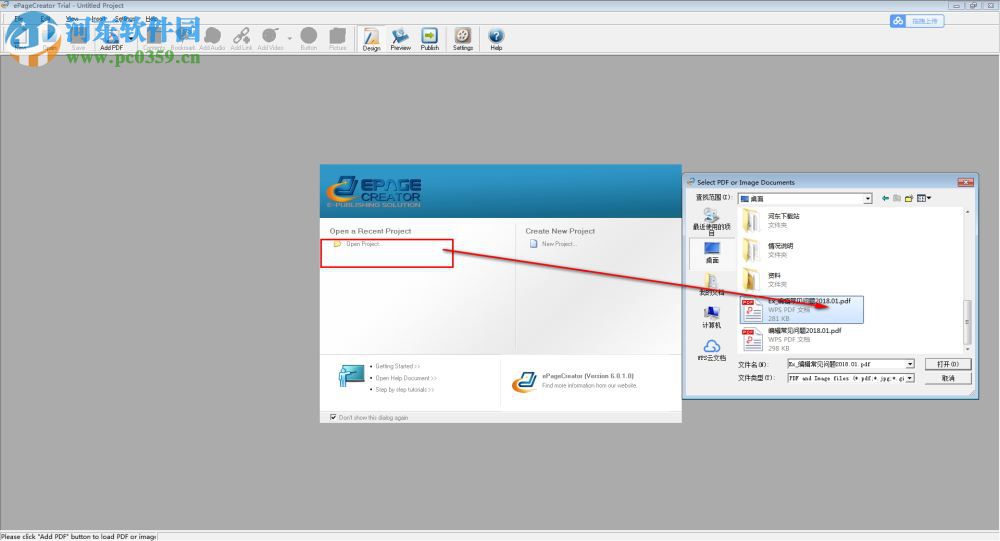Select 桌面 (Desktop) in dialog sidebar
The width and height of the screenshot is (1000, 541).
(712, 253)
